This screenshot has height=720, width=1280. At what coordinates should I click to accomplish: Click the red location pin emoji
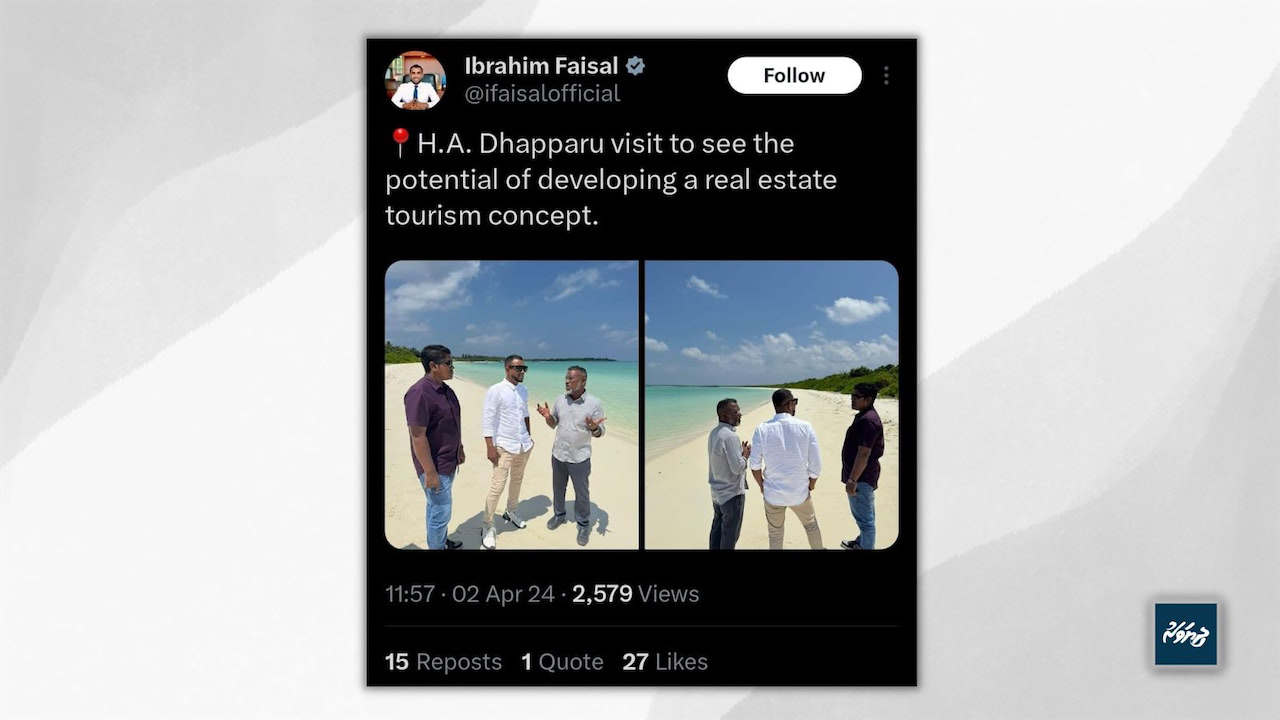pyautogui.click(x=399, y=143)
